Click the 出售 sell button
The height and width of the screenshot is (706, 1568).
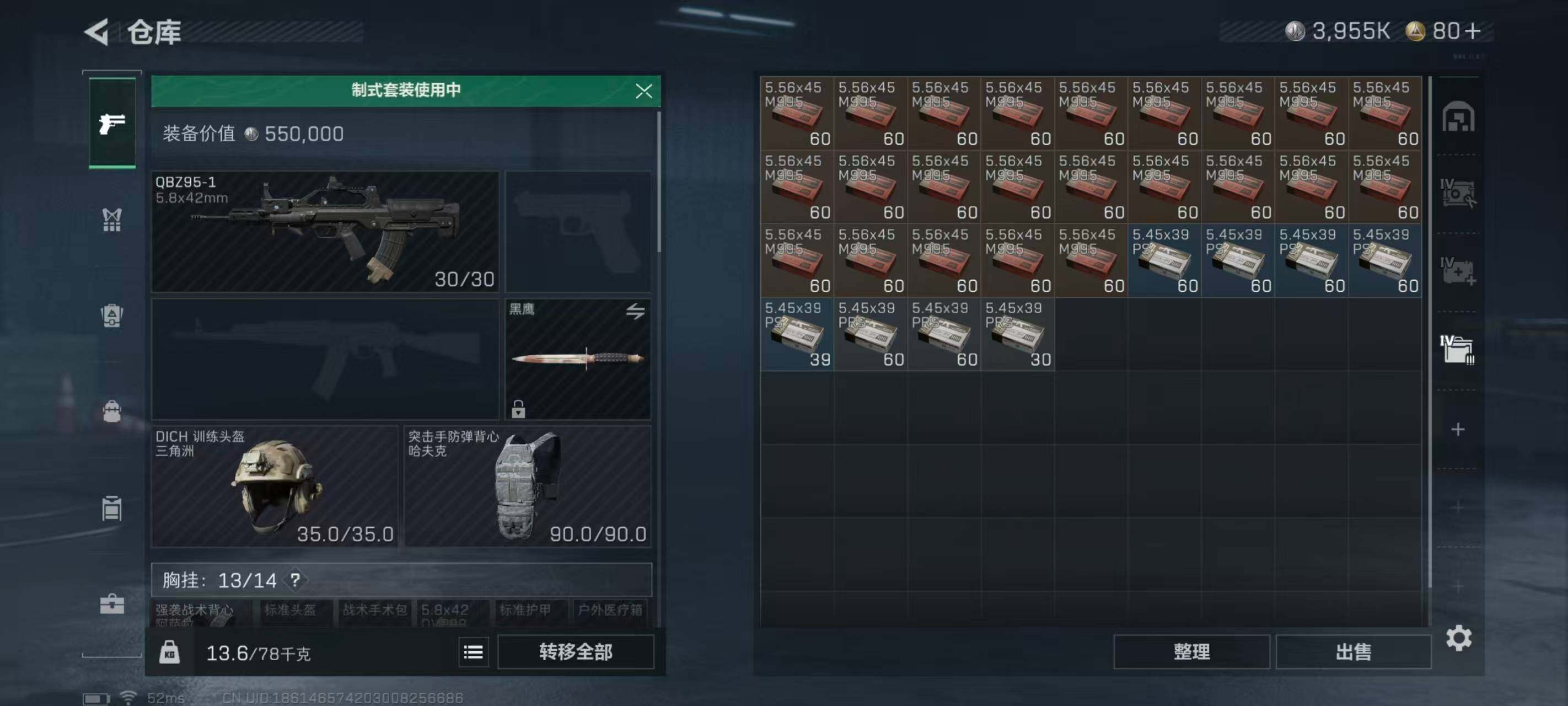coord(1353,652)
